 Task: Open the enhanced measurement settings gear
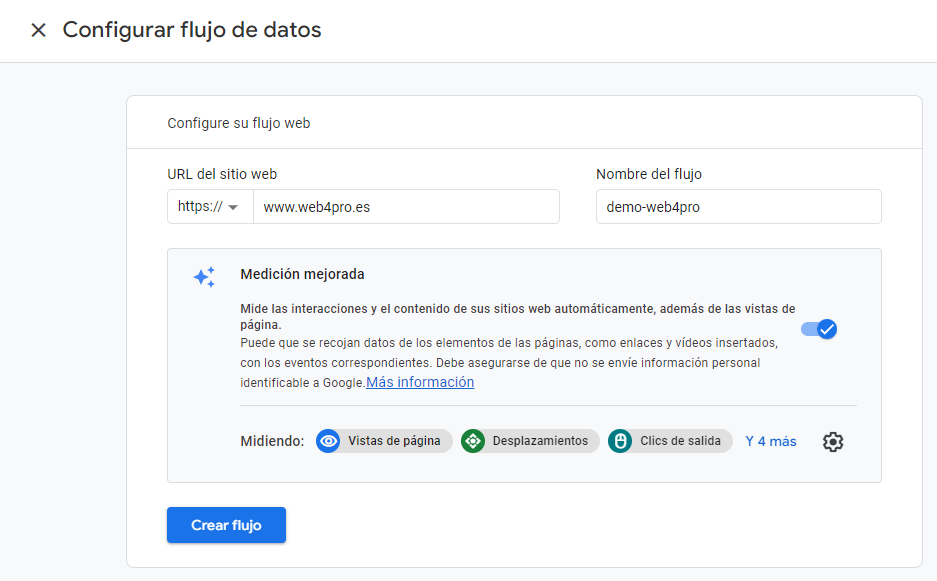pos(833,441)
